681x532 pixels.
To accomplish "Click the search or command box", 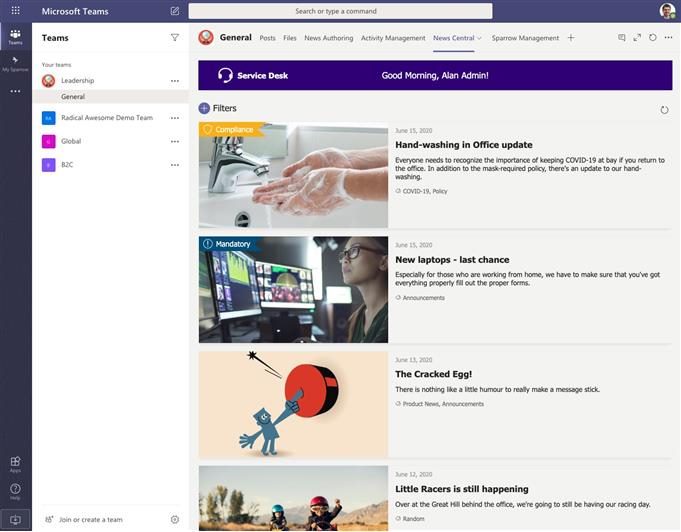I will point(340,11).
